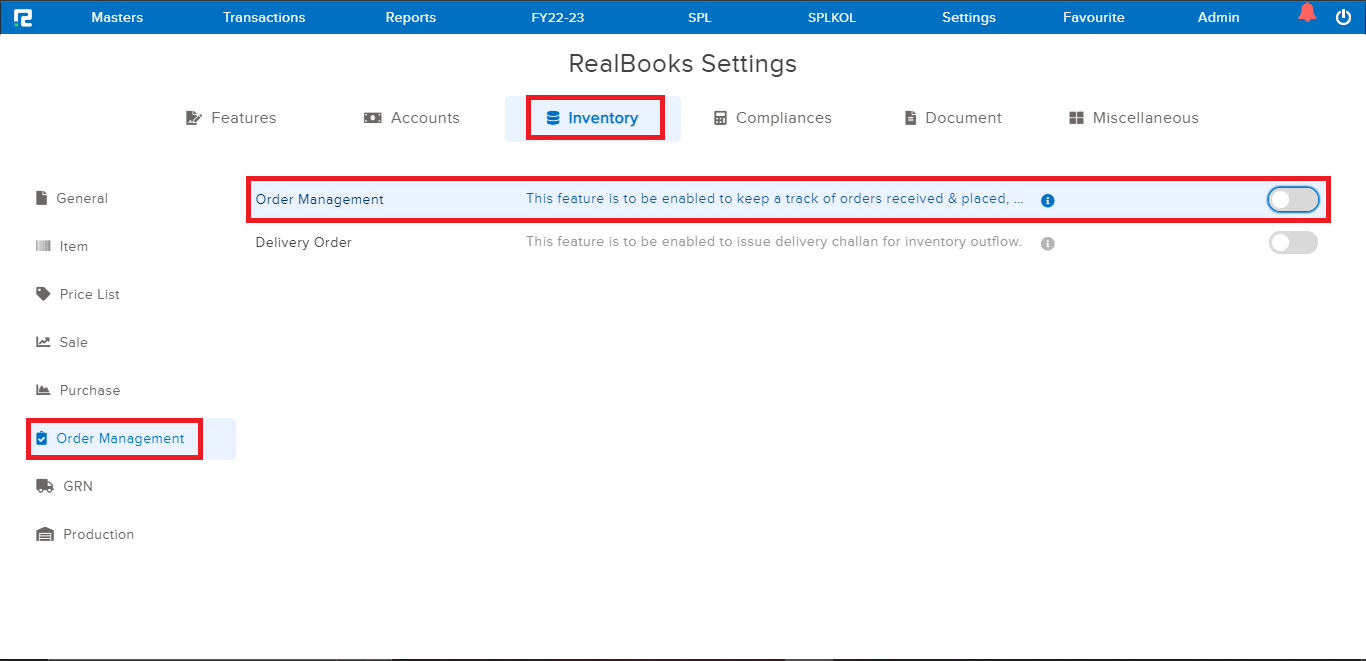Screen dimensions: 1366x661
Task: Click the info icon beside Order Management description
Action: pos(1047,200)
